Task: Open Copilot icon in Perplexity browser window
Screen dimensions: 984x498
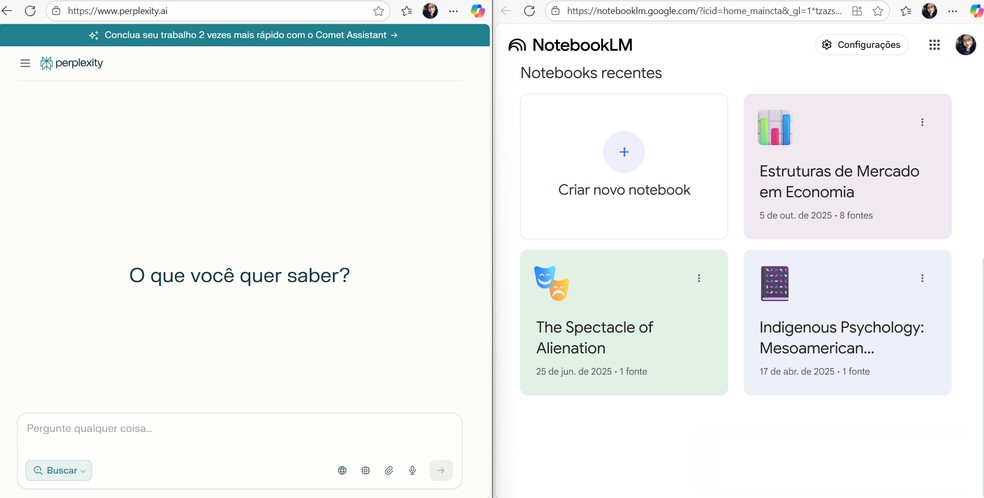Action: [478, 11]
